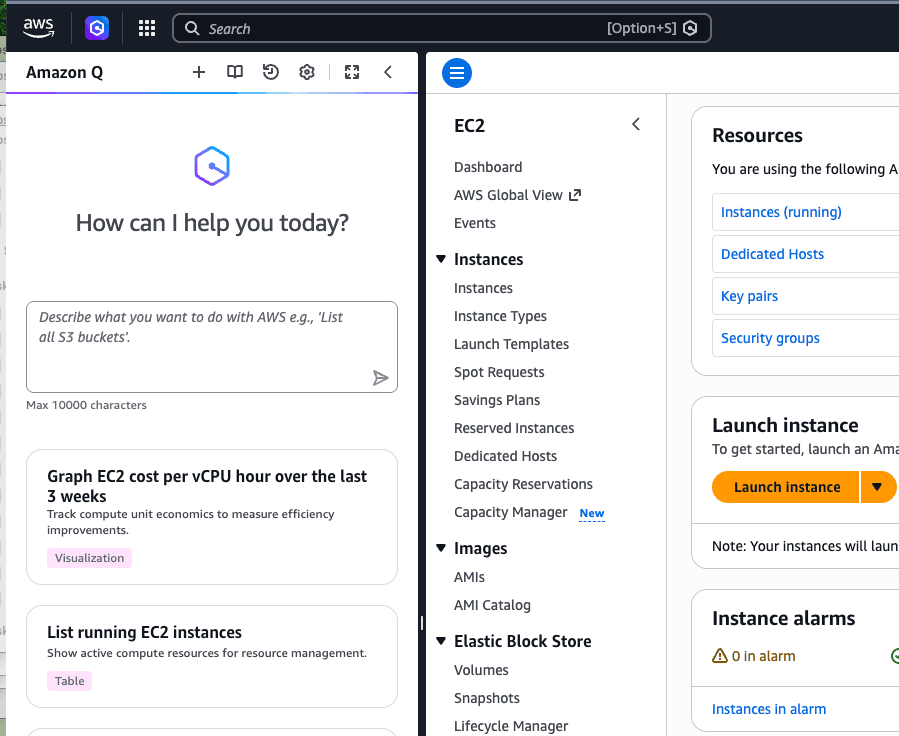Screen dimensions: 899x736
Task: Open the Launch instance dropdown arrow
Action: (x=877, y=487)
